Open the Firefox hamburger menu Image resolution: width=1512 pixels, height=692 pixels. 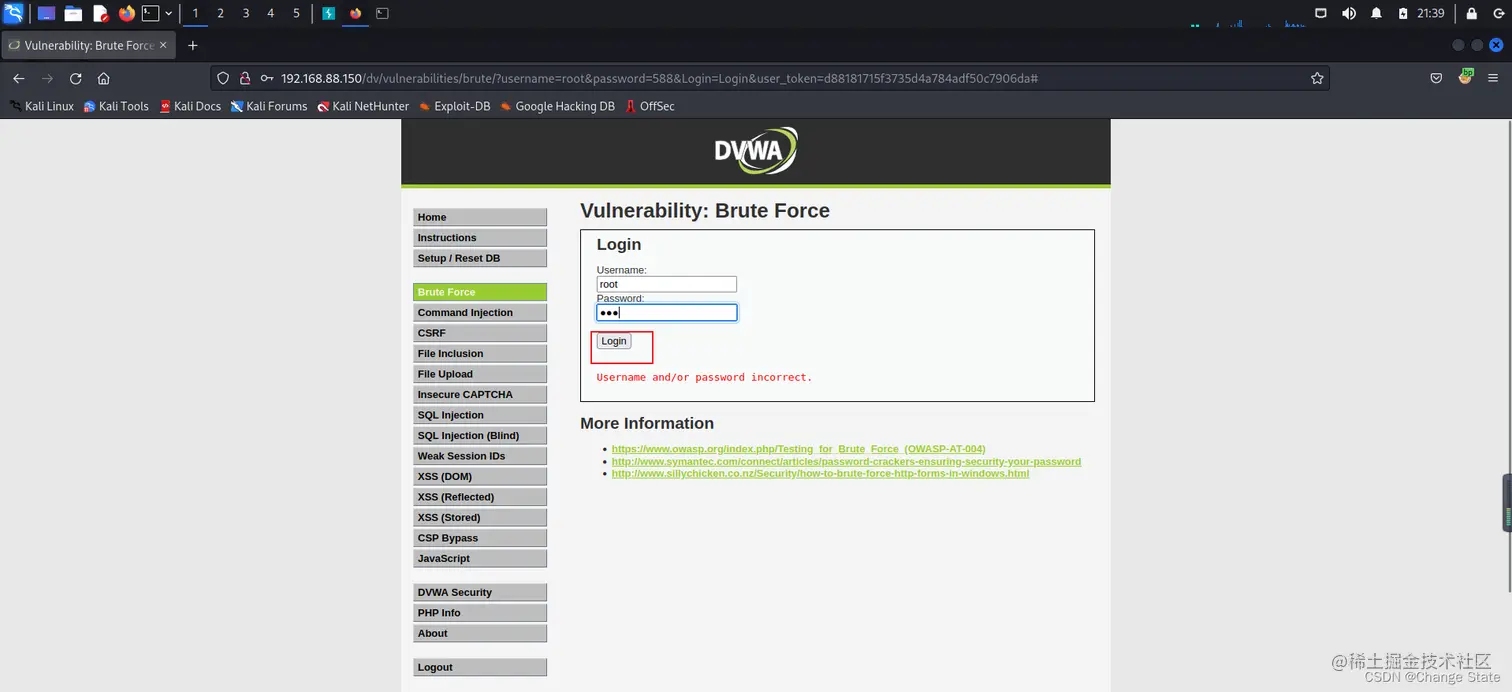pyautogui.click(x=1493, y=78)
